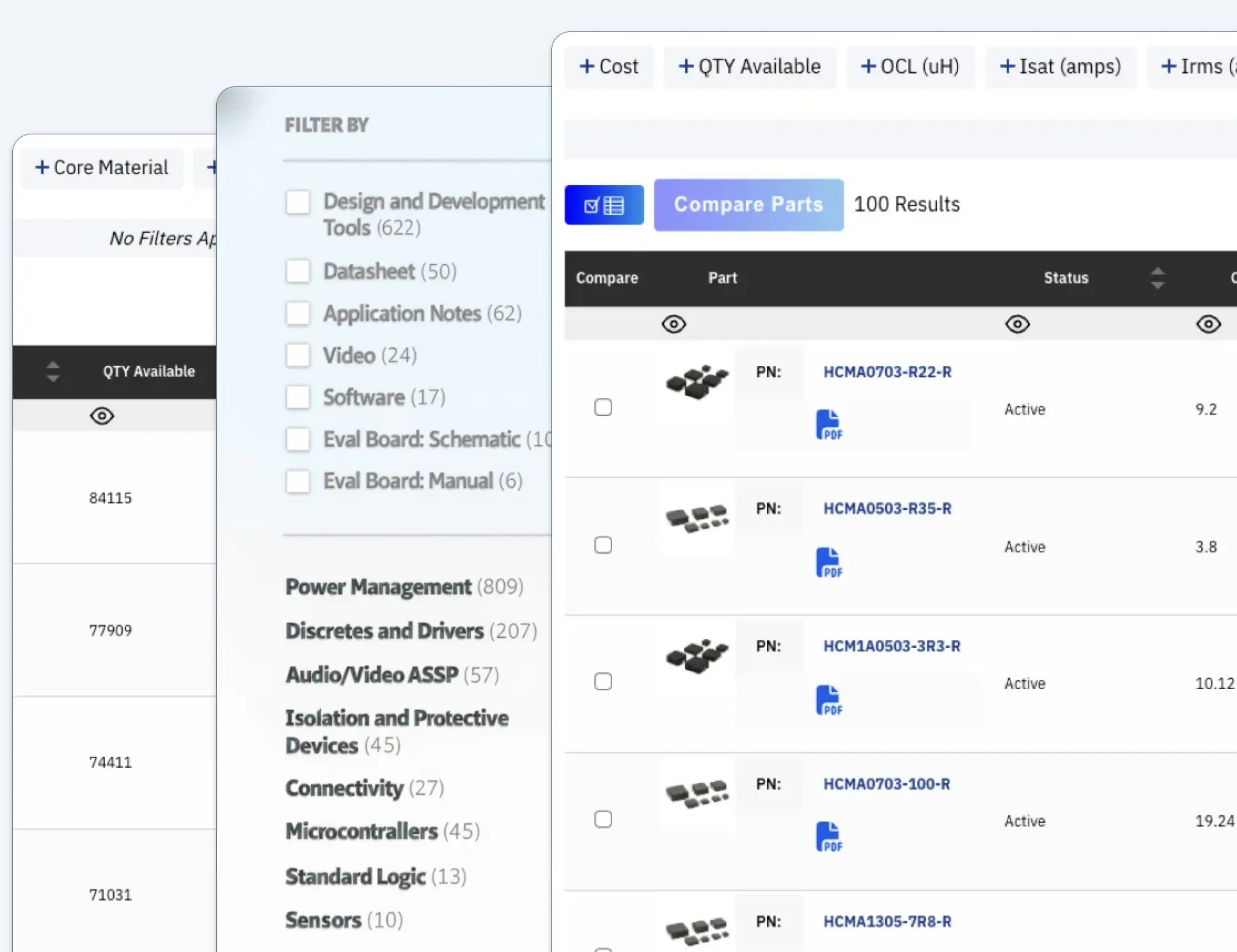
Task: Check compare box for HCMA0703-R22-R
Action: (603, 408)
